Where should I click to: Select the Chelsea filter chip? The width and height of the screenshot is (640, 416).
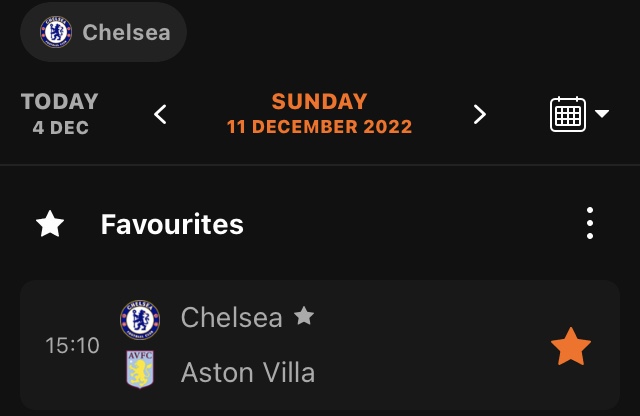click(x=103, y=32)
